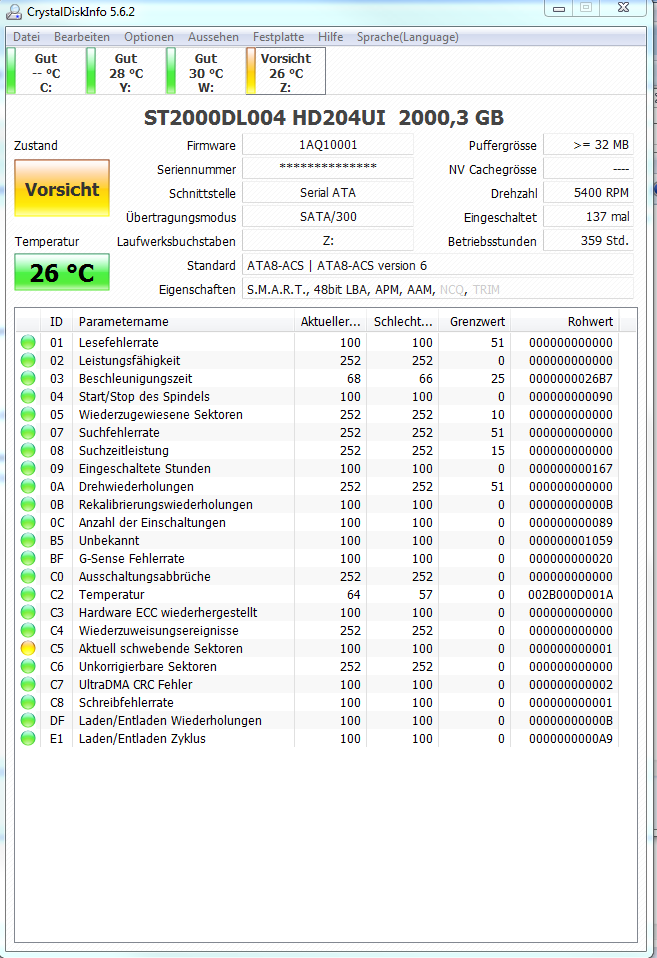Select the W: drive tab at 30 °C
Screen dimensions: 657x958
tap(205, 71)
